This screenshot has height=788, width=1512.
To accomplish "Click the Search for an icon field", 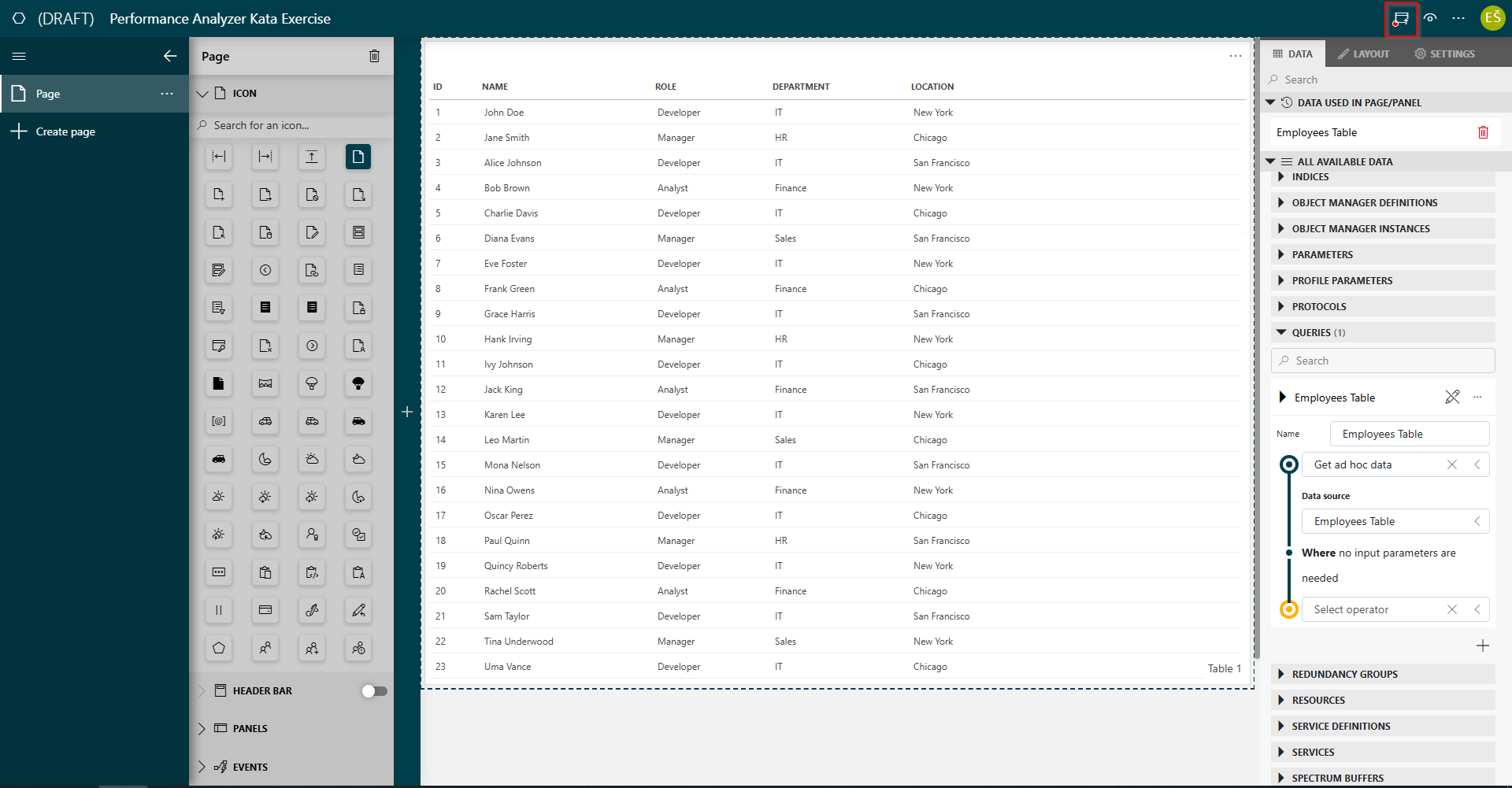I will click(291, 125).
